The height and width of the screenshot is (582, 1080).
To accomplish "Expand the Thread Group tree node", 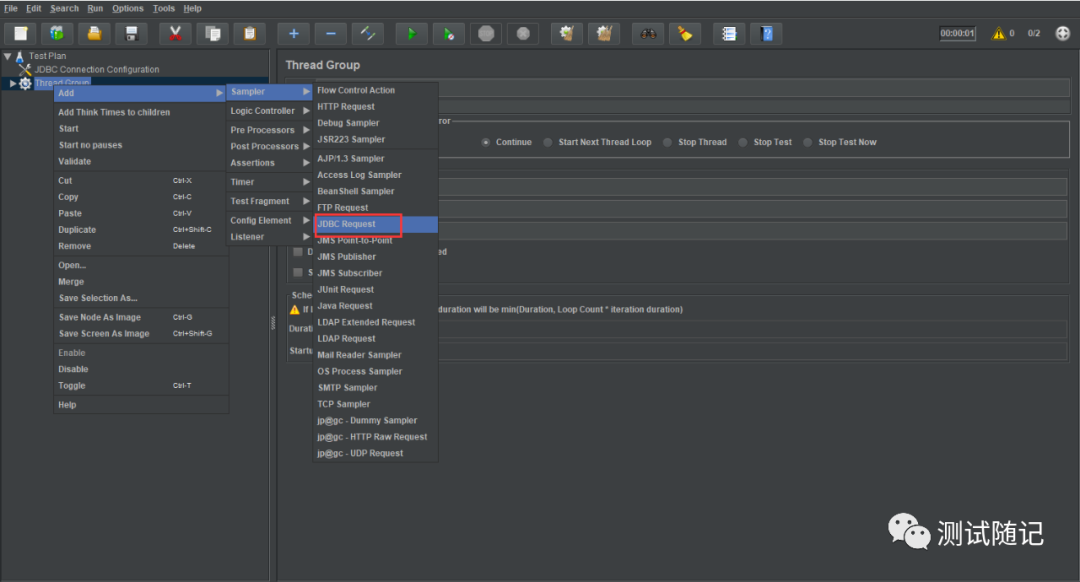I will (x=12, y=83).
